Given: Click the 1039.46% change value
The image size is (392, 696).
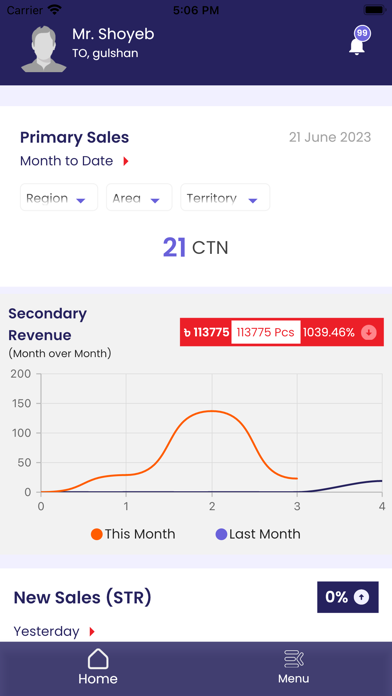Looking at the screenshot, I should click(x=329, y=332).
